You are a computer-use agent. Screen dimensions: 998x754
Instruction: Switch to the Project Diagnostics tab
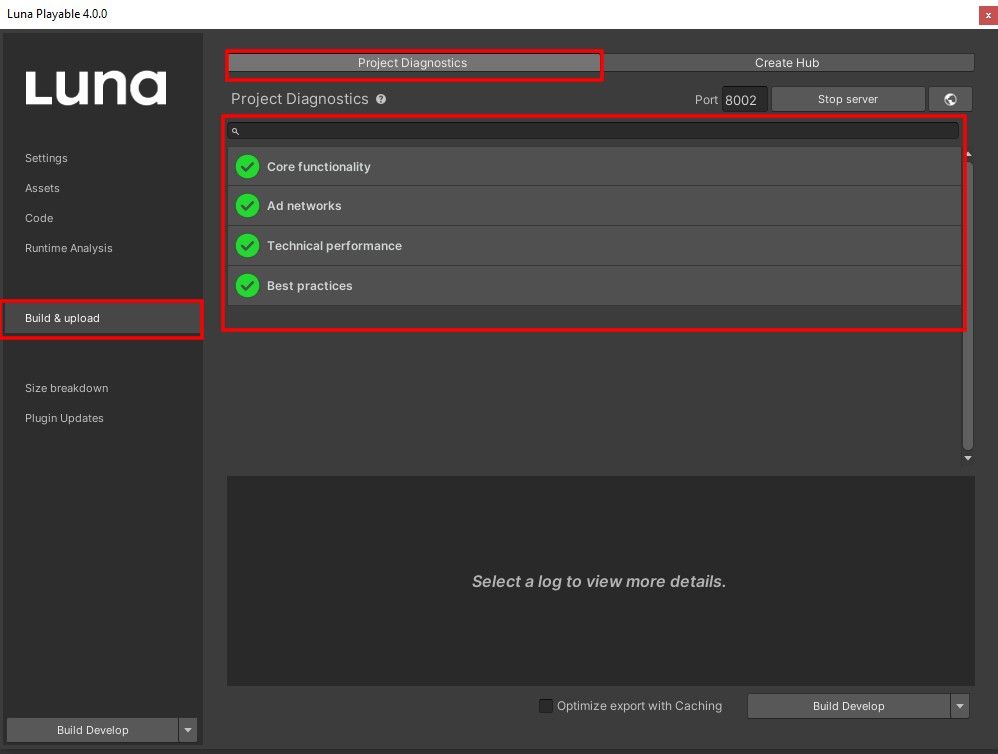point(412,63)
